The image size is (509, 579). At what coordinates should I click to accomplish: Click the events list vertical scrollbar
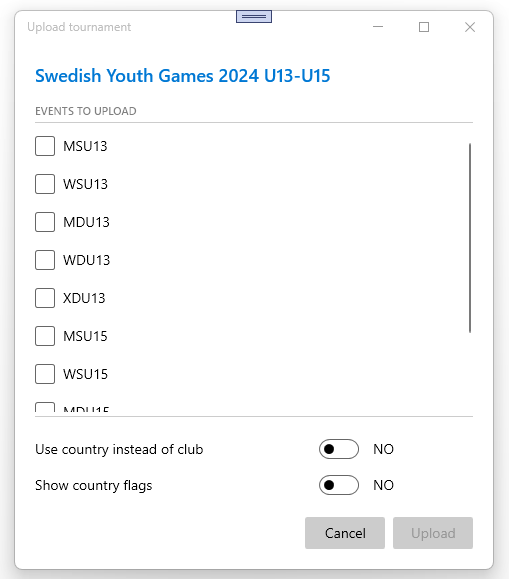click(x=470, y=238)
